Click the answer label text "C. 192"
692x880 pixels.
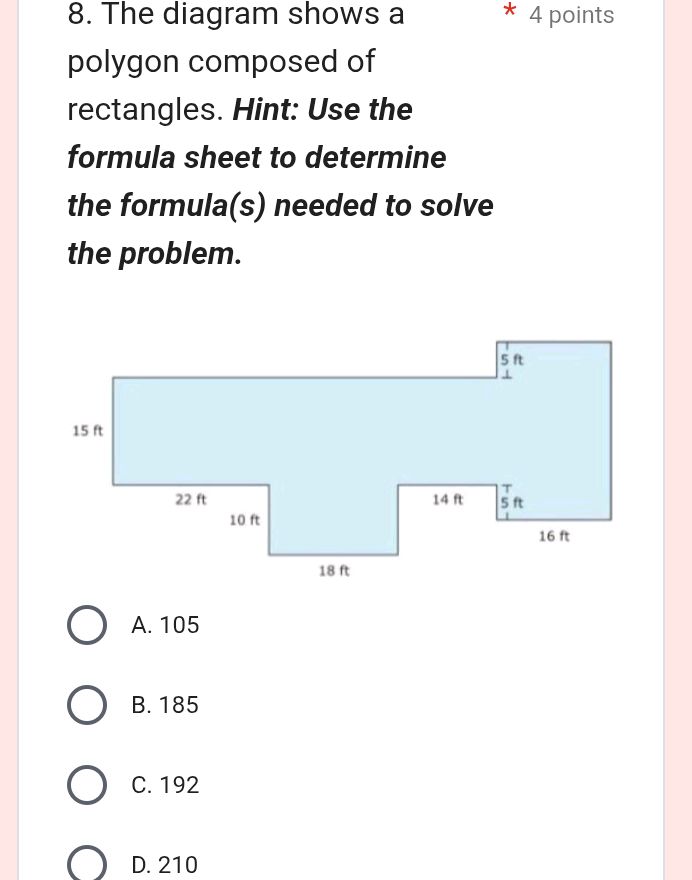click(164, 784)
